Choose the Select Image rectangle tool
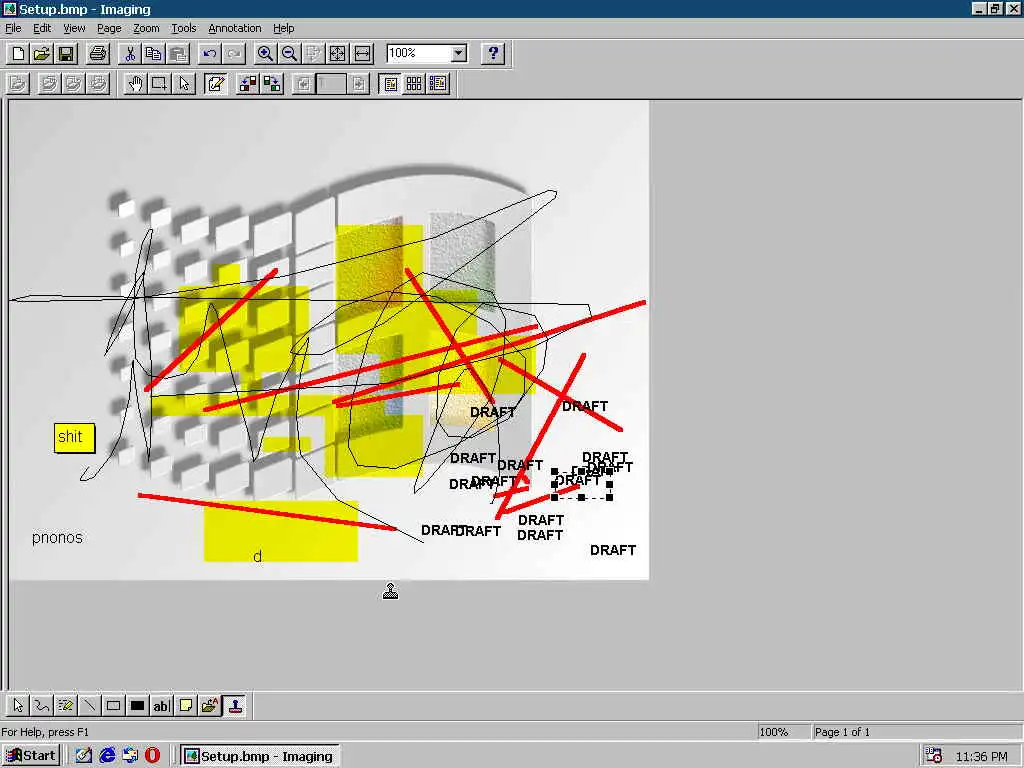 (x=159, y=84)
